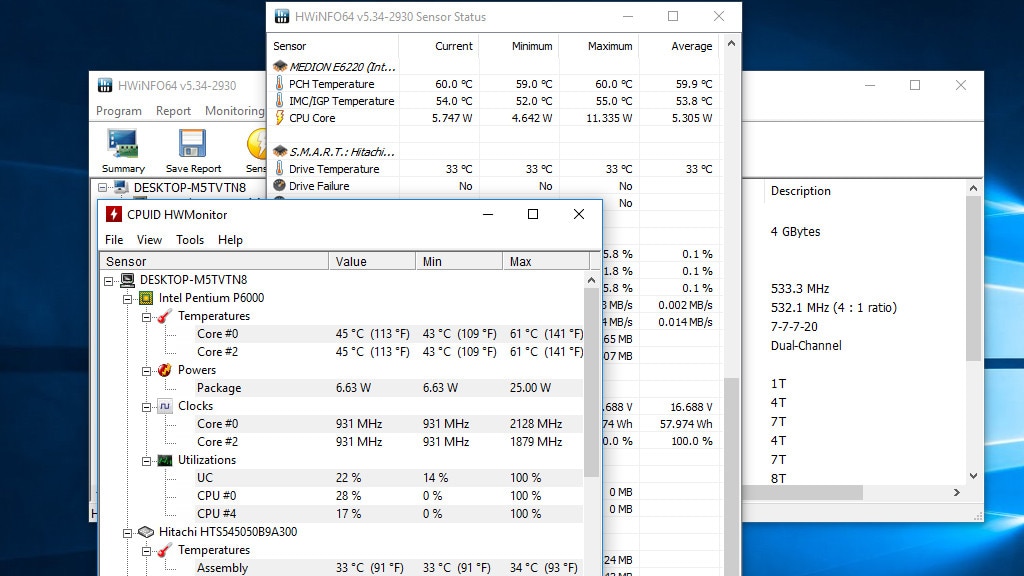Screen dimensions: 1024x576
Task: Click the Description column header in HWiNFO64
Action: pyautogui.click(x=801, y=191)
